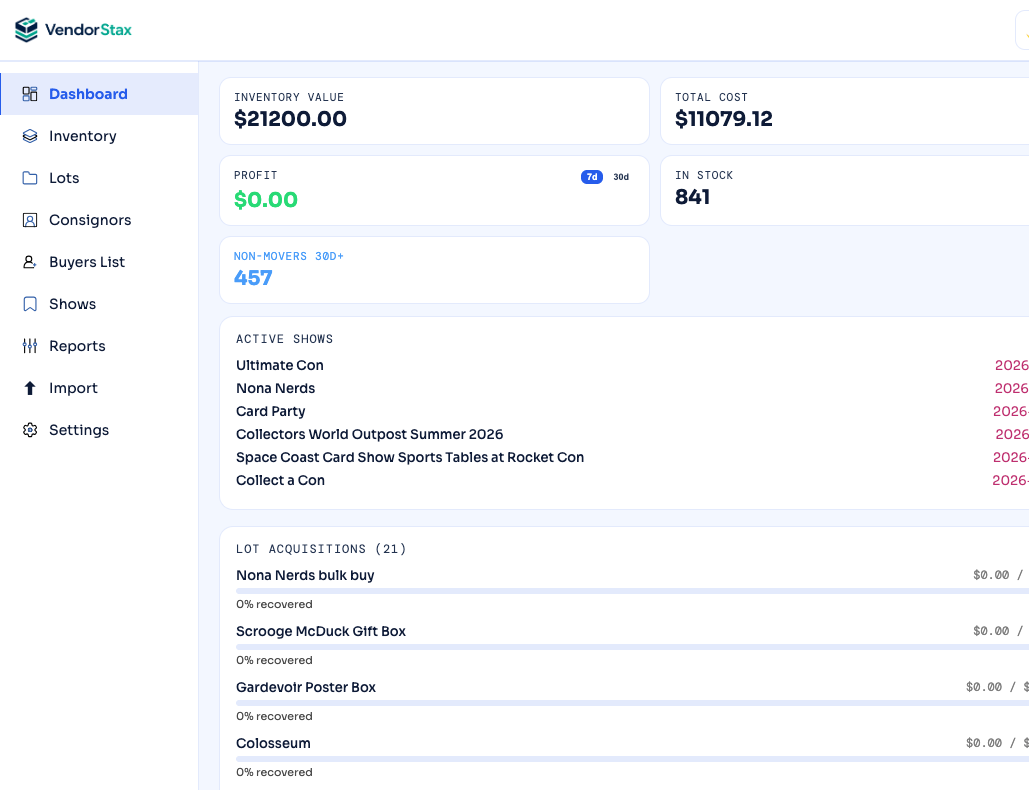Click the Gardevoir Poster Box progress bar
This screenshot has height=790, width=1029.
[x=633, y=703]
